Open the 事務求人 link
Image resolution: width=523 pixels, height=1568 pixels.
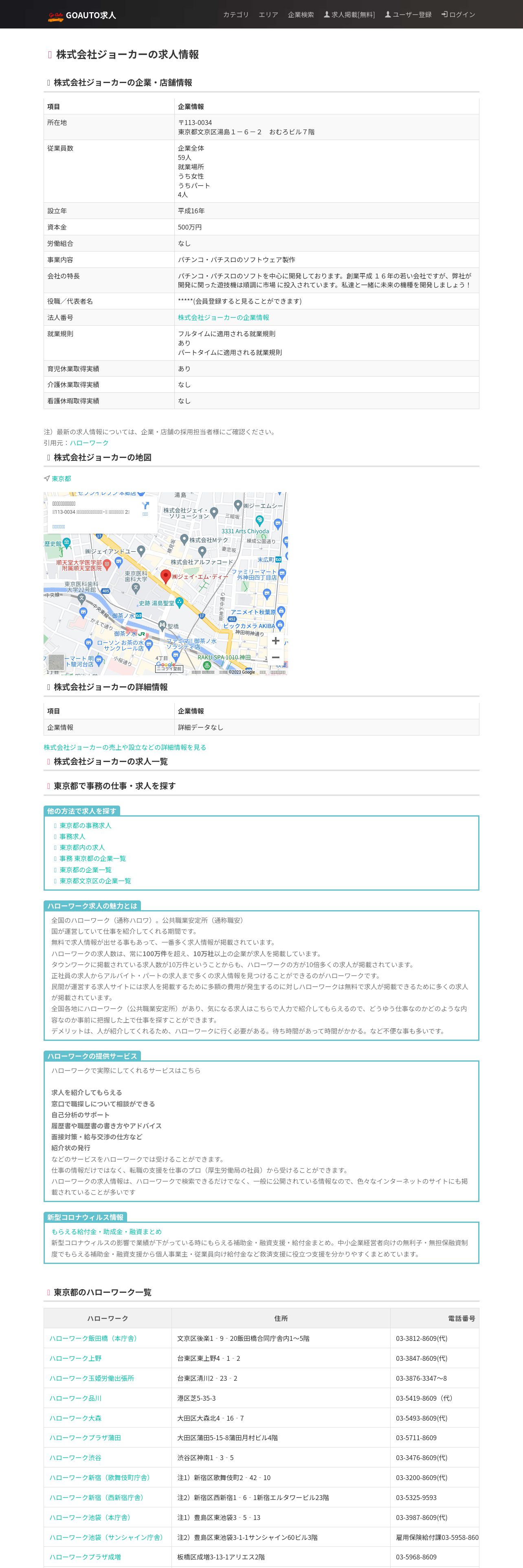[x=73, y=837]
